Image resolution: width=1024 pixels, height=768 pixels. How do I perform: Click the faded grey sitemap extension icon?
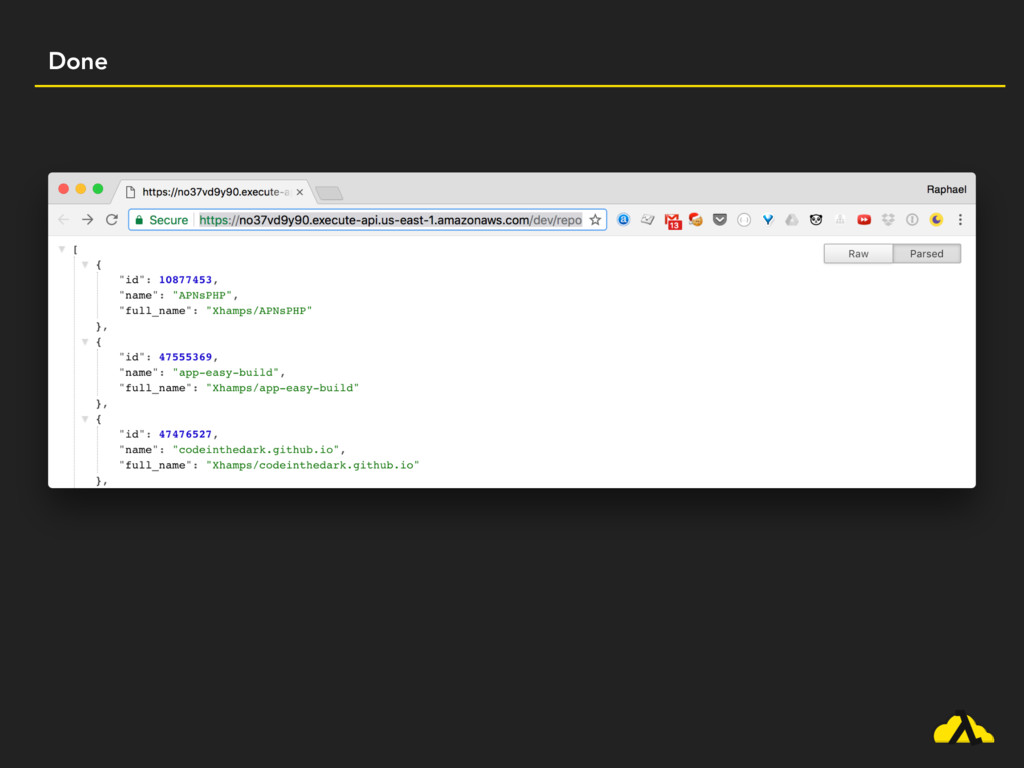[x=840, y=220]
